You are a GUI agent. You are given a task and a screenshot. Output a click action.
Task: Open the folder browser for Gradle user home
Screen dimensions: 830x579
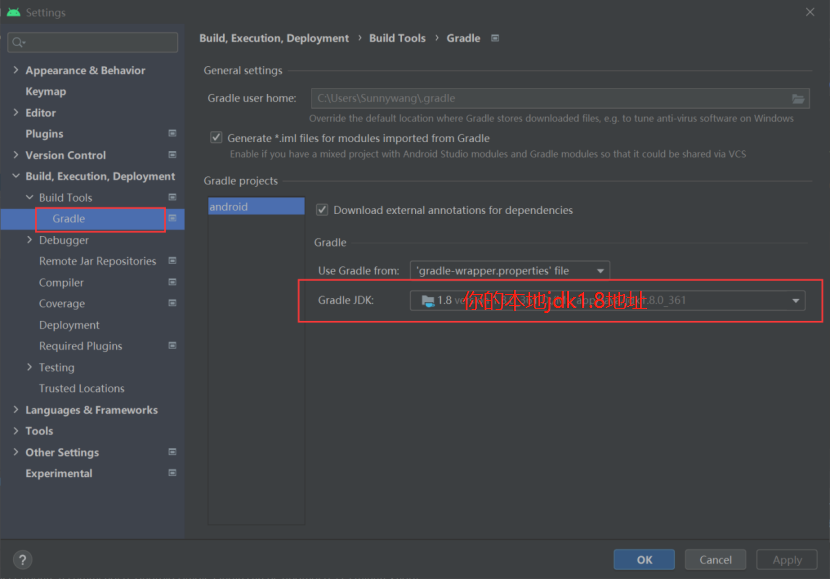797,98
